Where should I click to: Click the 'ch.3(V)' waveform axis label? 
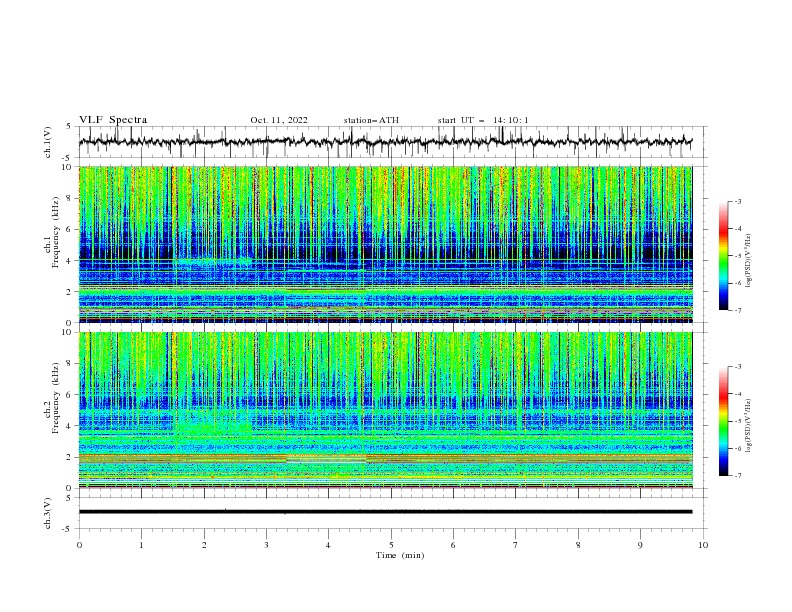click(x=48, y=513)
